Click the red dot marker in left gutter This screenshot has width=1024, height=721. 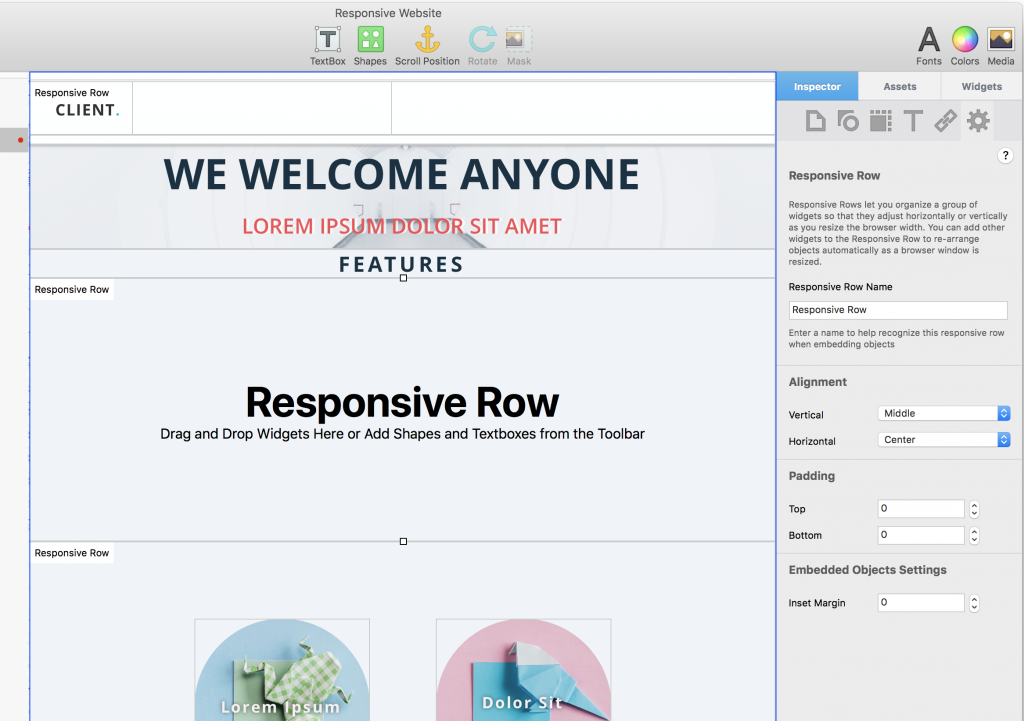tap(21, 140)
